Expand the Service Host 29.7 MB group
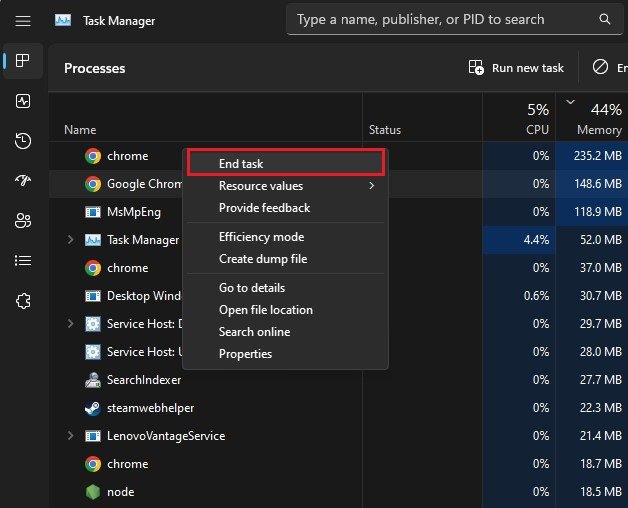The width and height of the screenshot is (628, 508). pyautogui.click(x=70, y=323)
